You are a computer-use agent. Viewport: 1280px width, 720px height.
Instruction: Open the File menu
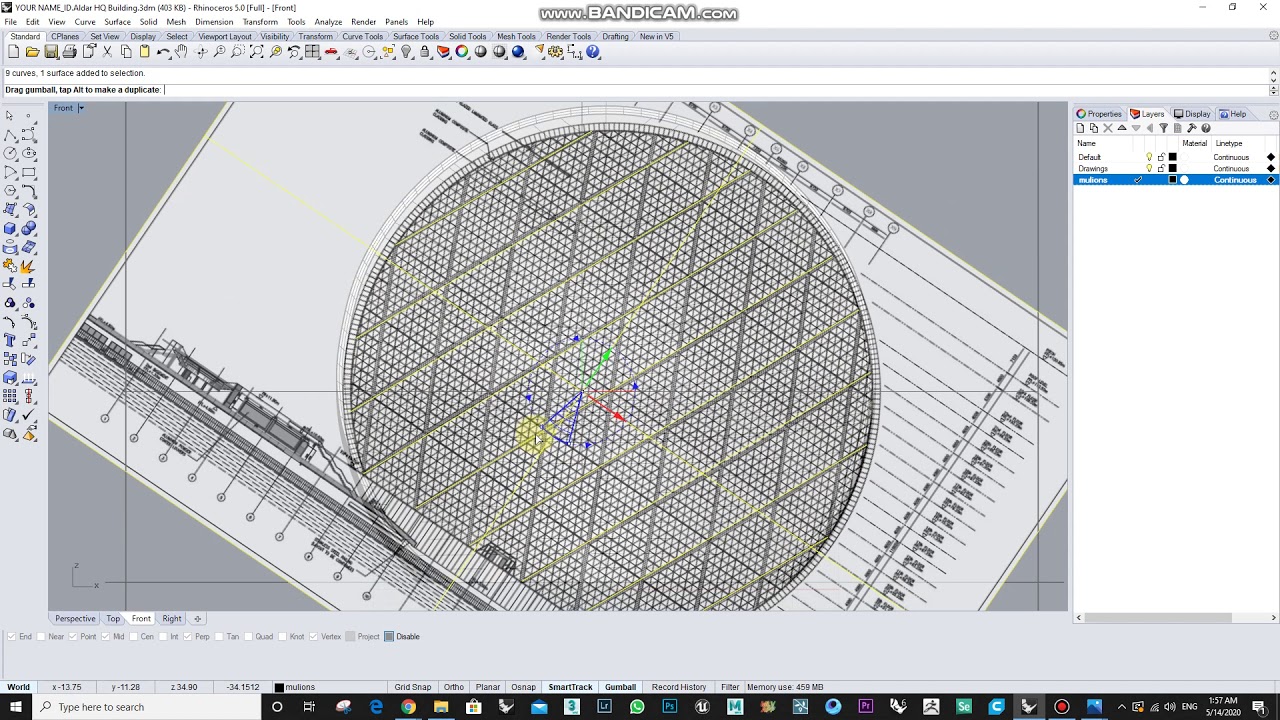pos(10,22)
